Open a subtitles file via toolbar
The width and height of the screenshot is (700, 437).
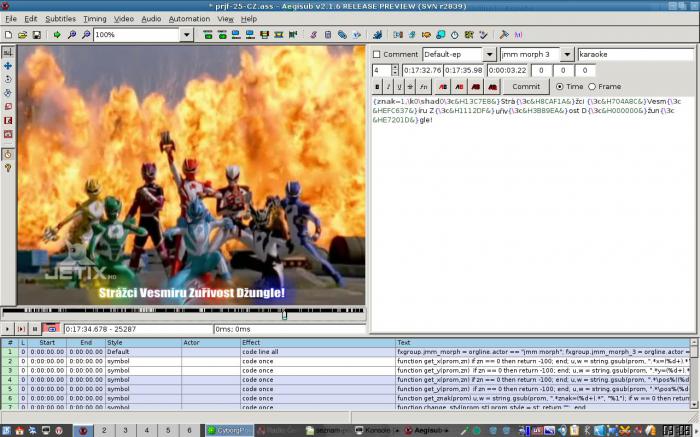[x=22, y=34]
